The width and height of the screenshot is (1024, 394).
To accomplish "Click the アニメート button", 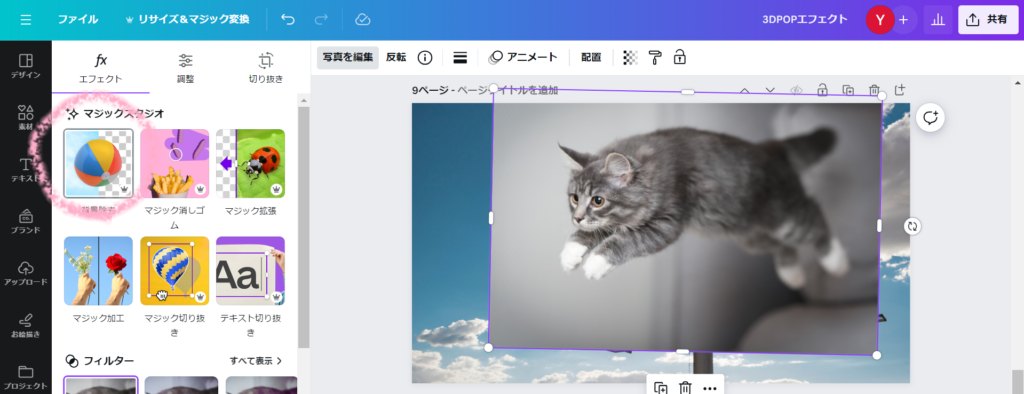I will (x=523, y=57).
